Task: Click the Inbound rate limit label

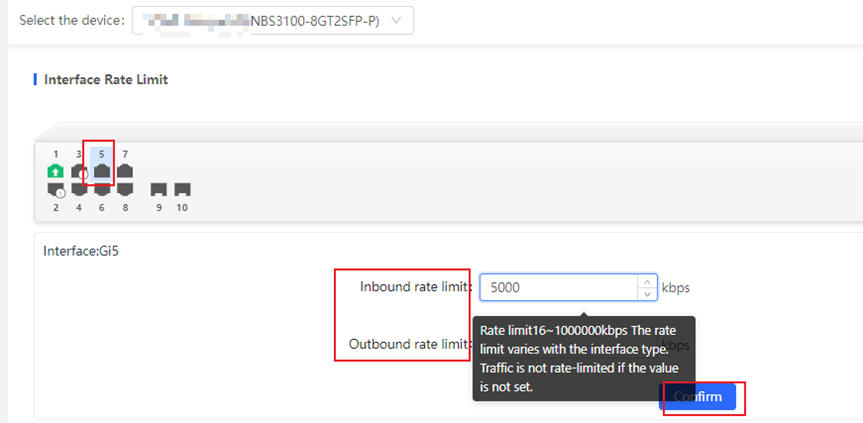Action: pos(414,287)
